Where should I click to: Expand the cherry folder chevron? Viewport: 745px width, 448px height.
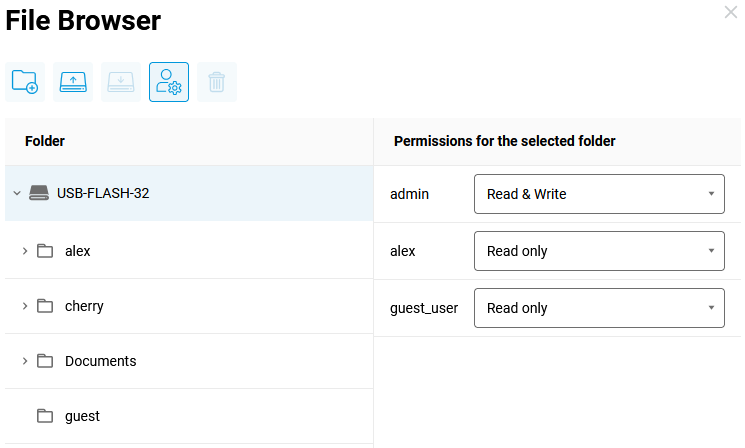click(x=25, y=306)
